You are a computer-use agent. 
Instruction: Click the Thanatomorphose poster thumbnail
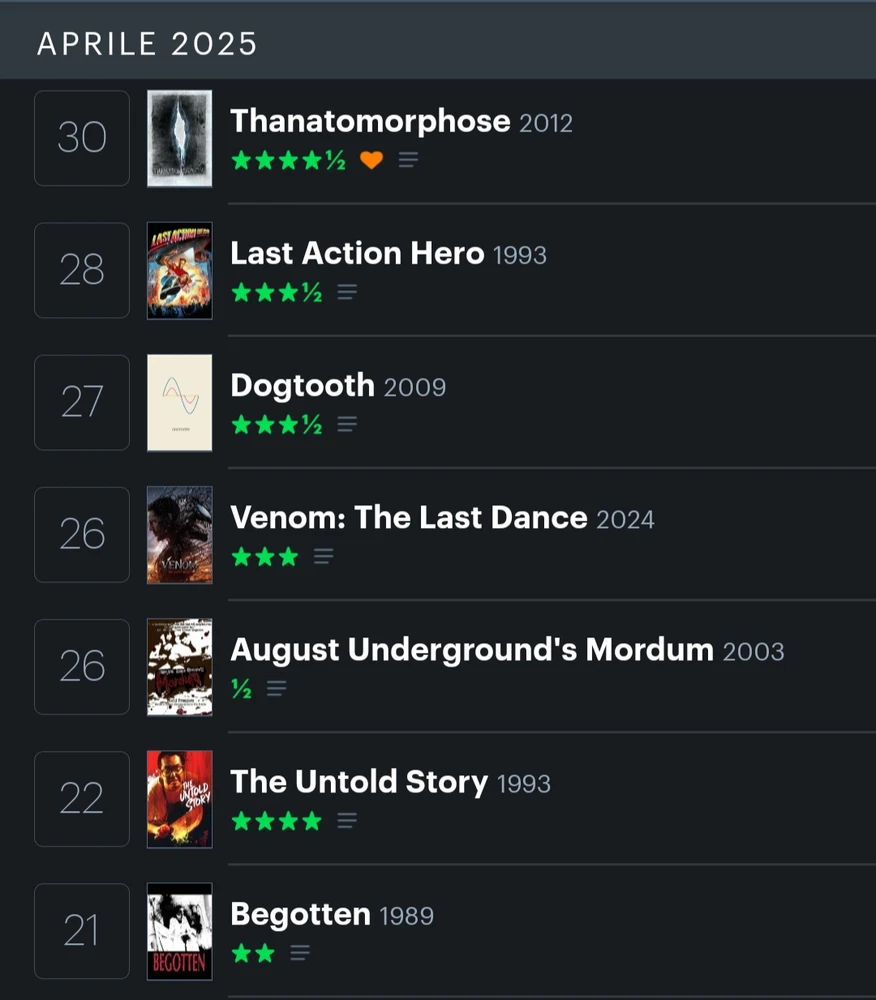[x=180, y=138]
